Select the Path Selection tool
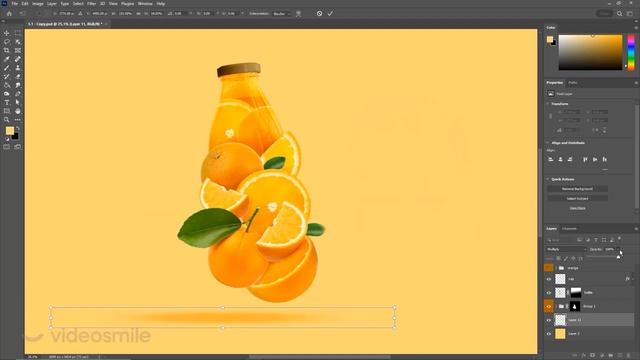Image resolution: width=640 pixels, height=360 pixels. 18,102
